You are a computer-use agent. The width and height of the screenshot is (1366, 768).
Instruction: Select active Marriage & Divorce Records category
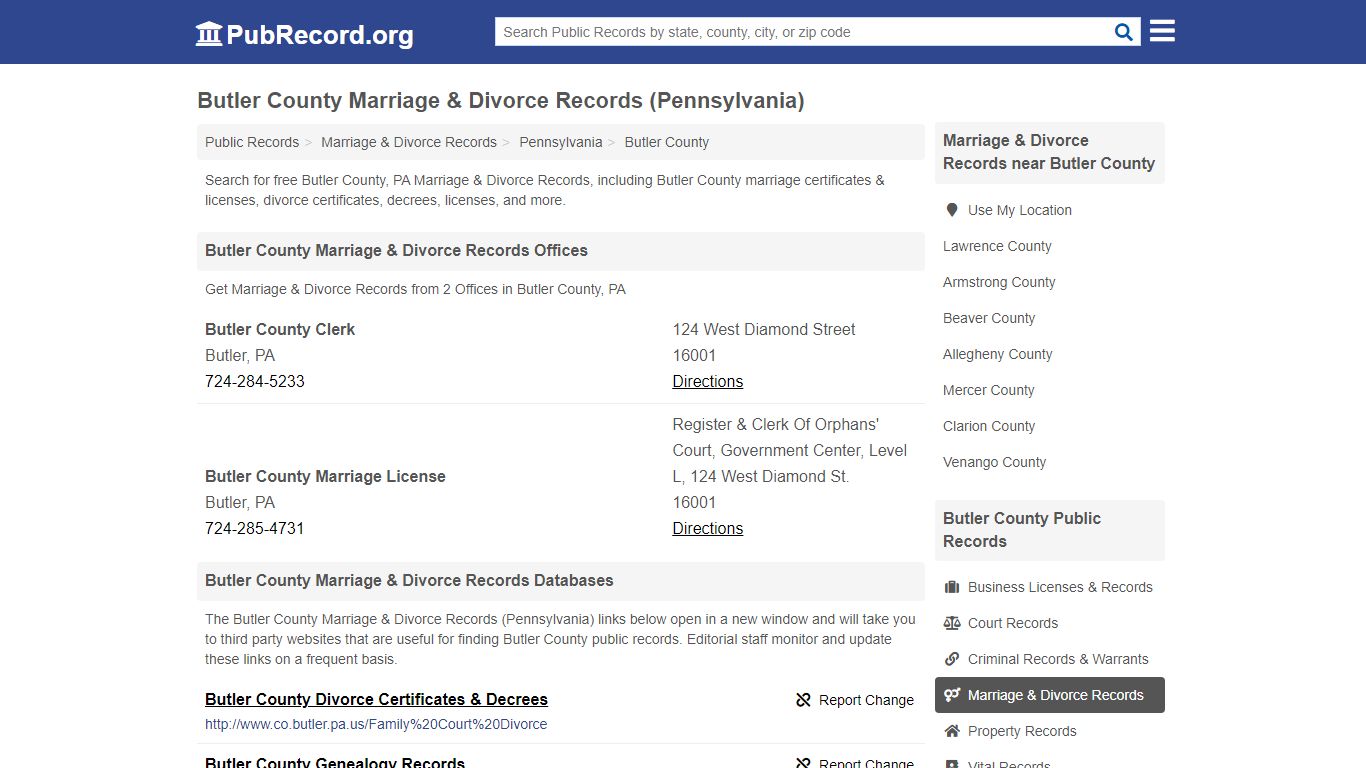pos(1050,695)
